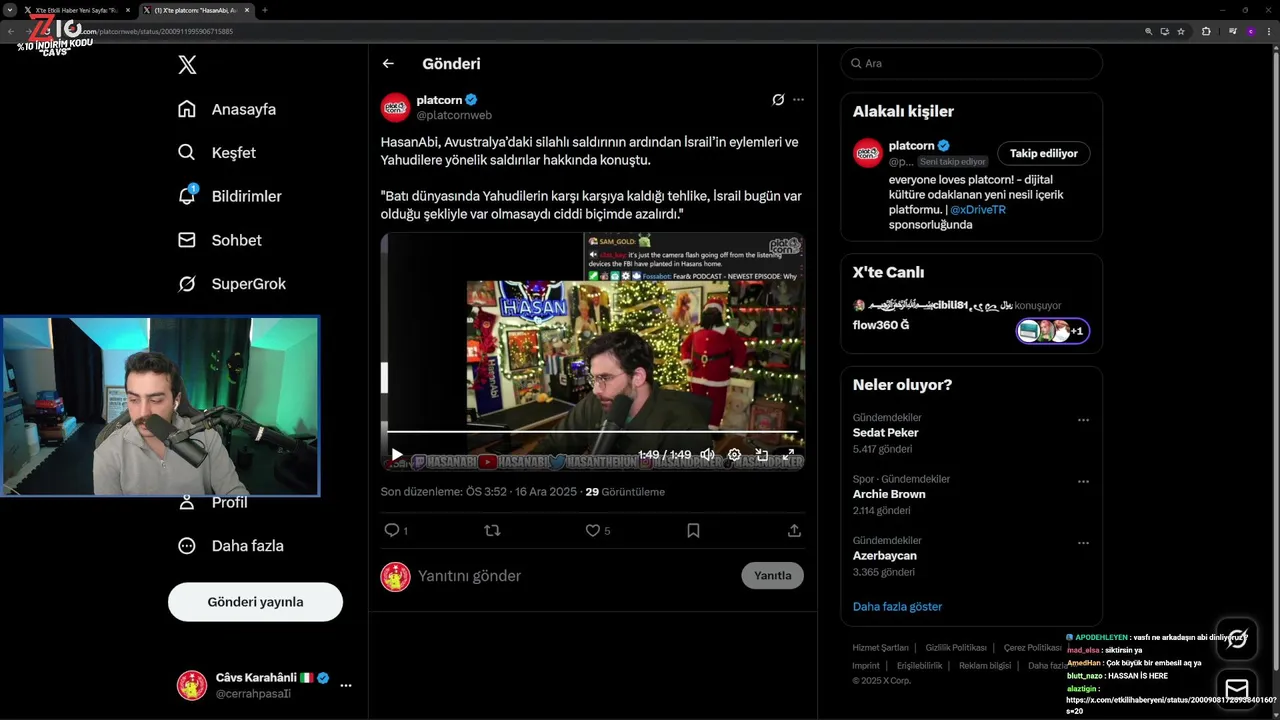This screenshot has width=1280, height=720.
Task: Open options for Archie Brown trend
Action: tap(1083, 482)
